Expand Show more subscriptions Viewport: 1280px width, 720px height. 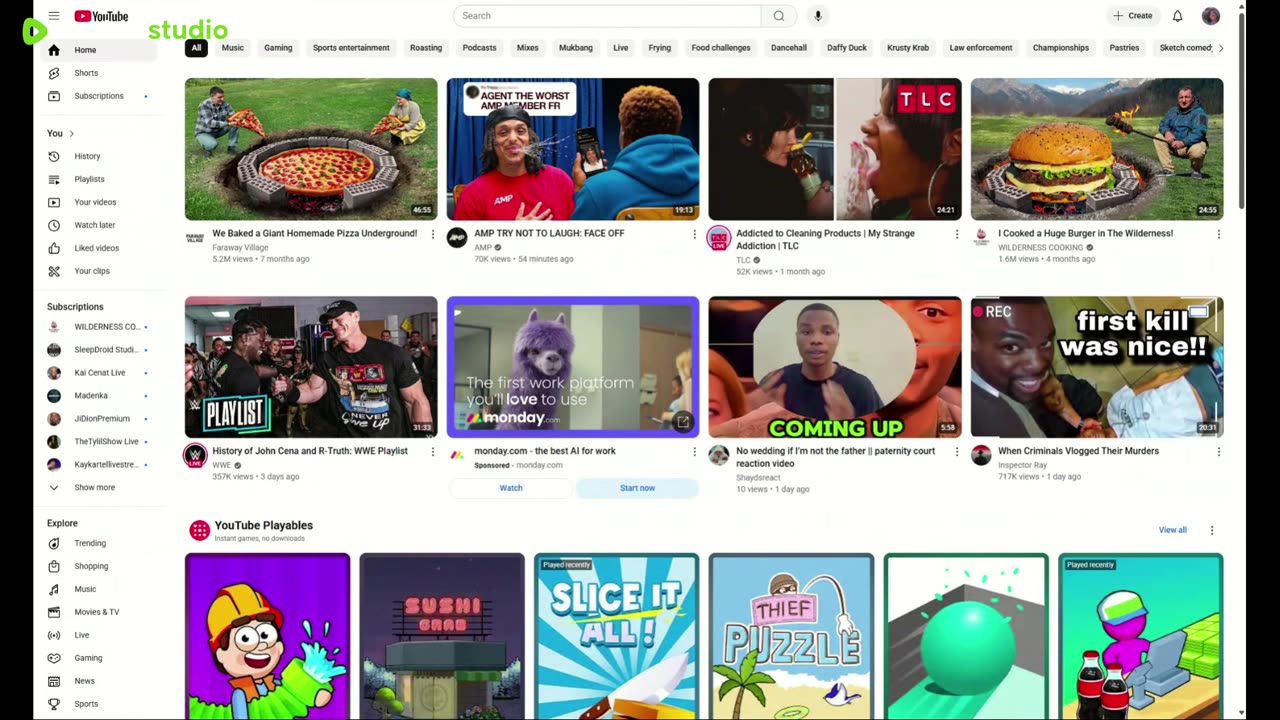pos(100,487)
